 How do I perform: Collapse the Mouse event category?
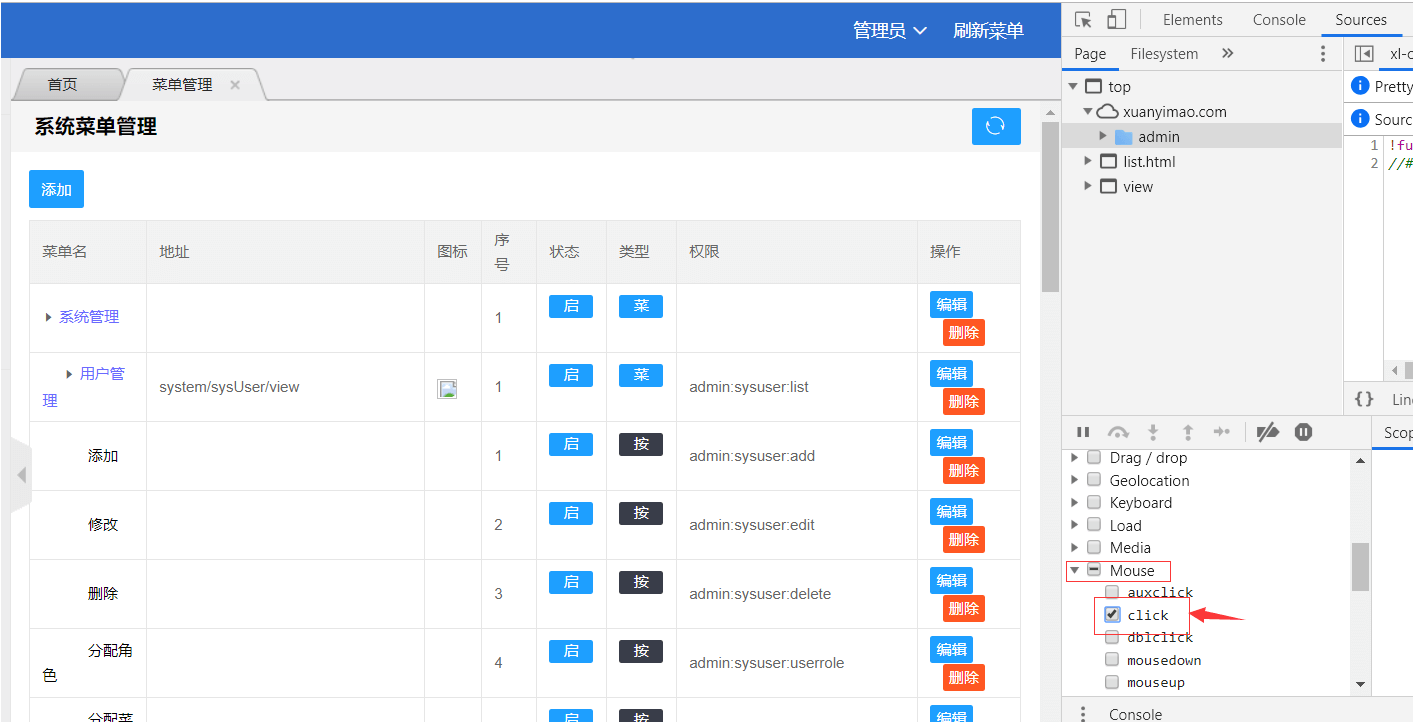point(1075,571)
